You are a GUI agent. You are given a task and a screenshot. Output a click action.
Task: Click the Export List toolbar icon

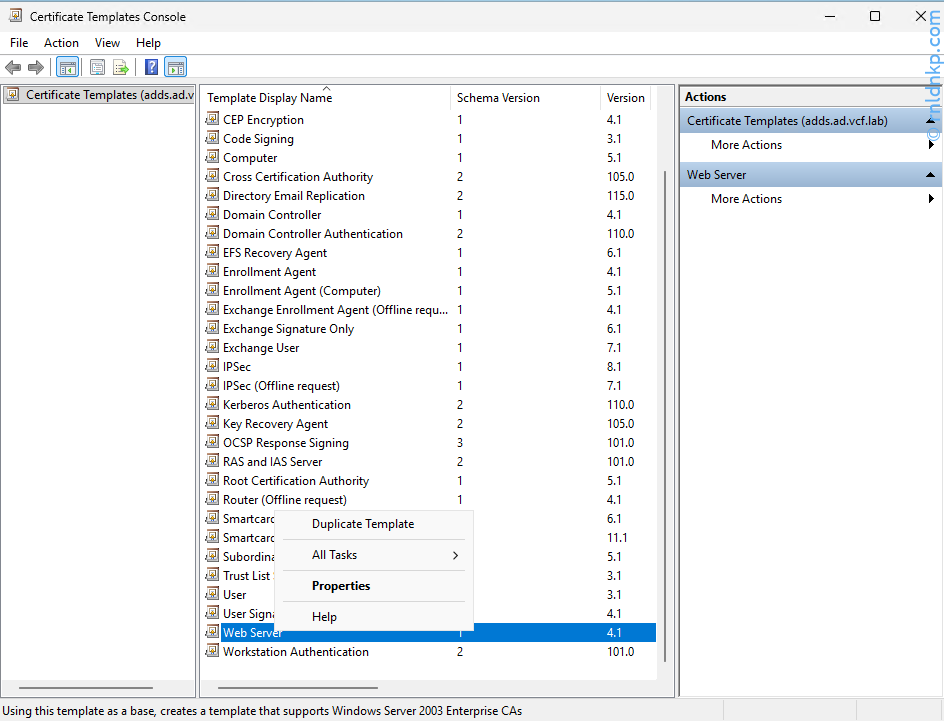point(121,67)
